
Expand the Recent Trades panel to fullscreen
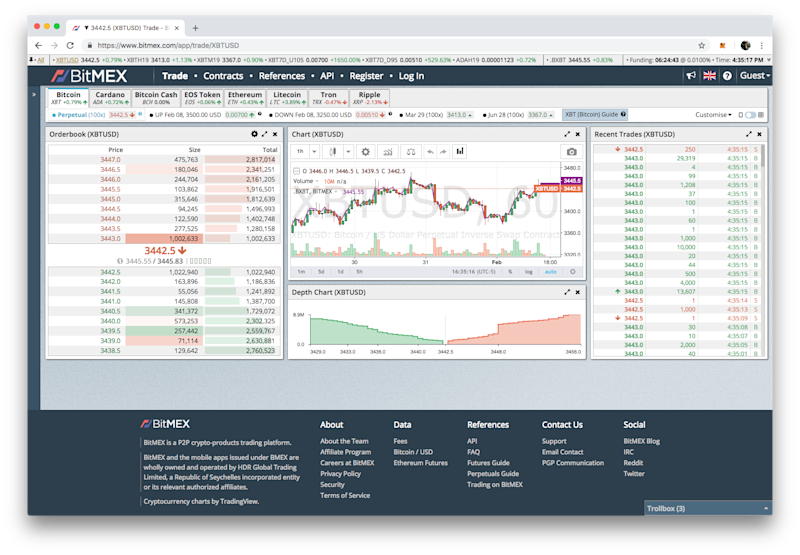click(x=748, y=134)
